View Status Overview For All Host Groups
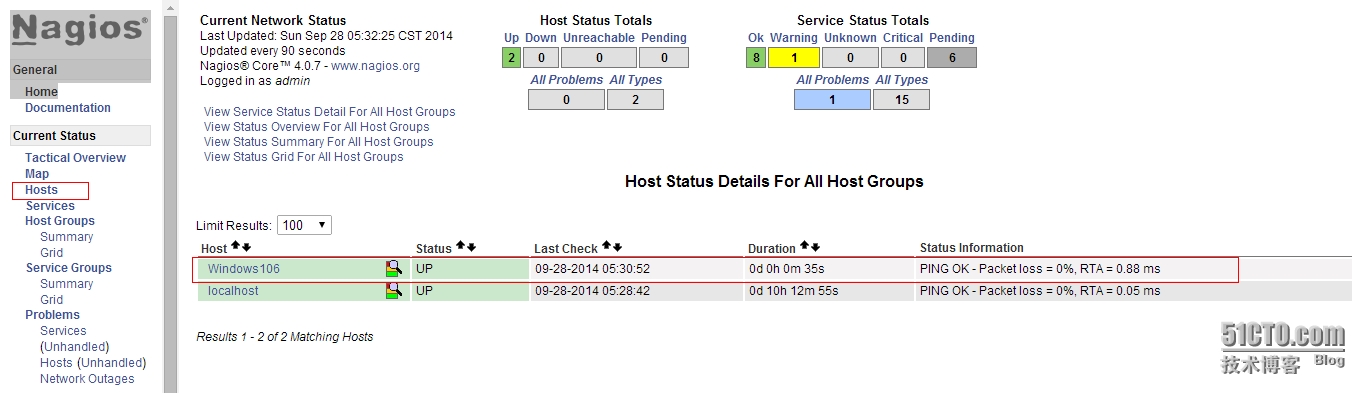Image resolution: width=1364 pixels, height=393 pixels. [x=316, y=127]
